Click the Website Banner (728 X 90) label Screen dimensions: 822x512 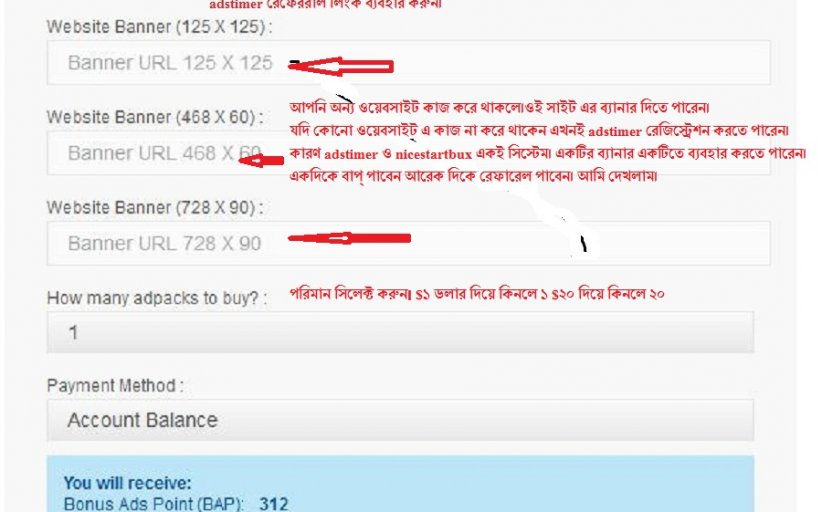[155, 208]
